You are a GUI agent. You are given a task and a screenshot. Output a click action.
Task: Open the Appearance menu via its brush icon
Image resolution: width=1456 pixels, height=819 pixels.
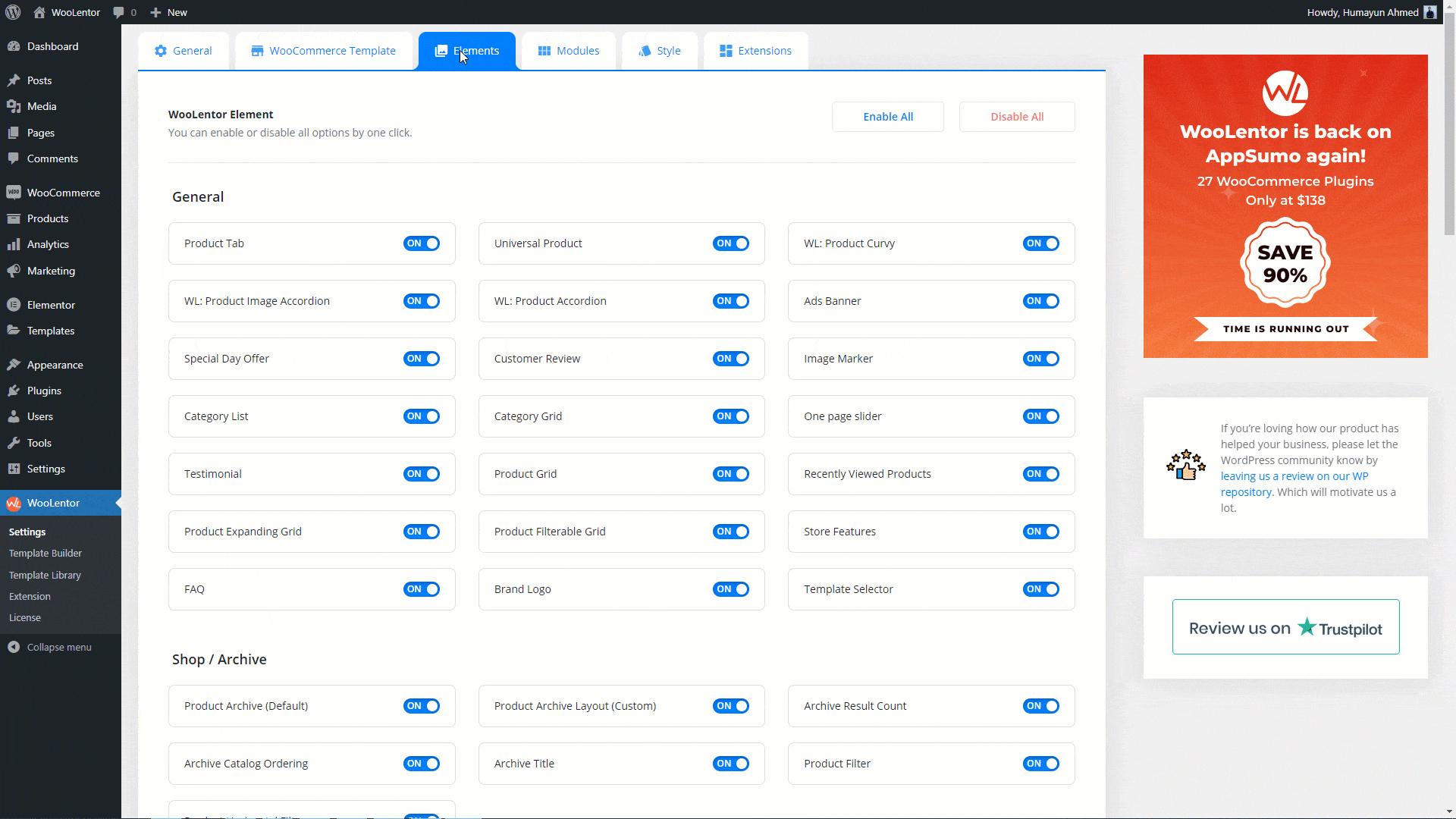[x=14, y=364]
